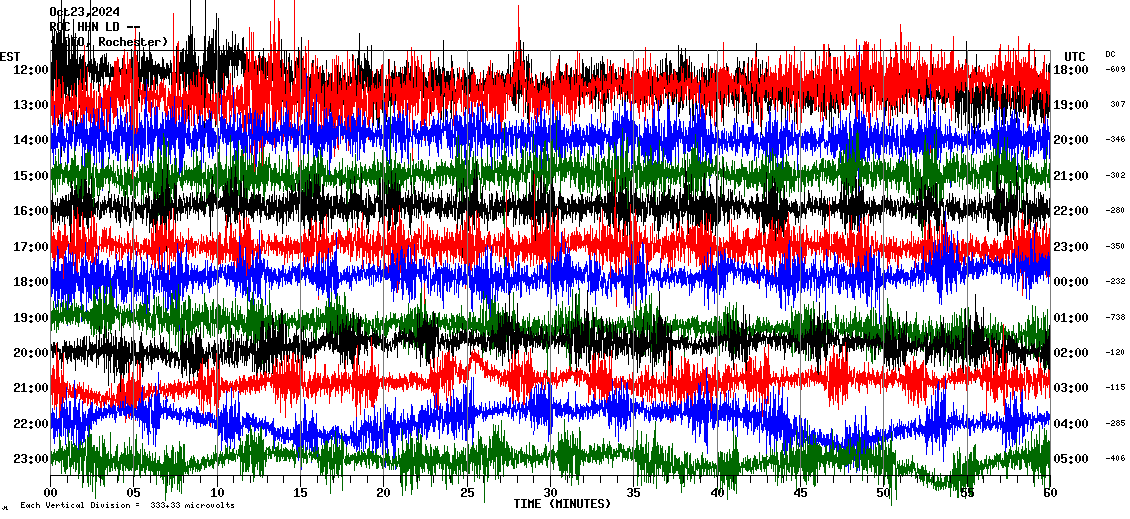Select the DC offset value -738

1116,317
